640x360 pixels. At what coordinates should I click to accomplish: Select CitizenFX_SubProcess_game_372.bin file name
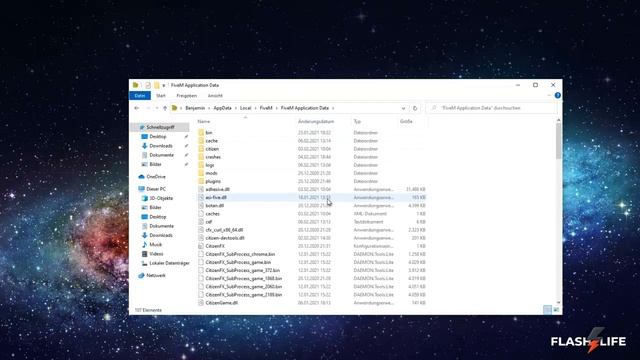tap(242, 270)
